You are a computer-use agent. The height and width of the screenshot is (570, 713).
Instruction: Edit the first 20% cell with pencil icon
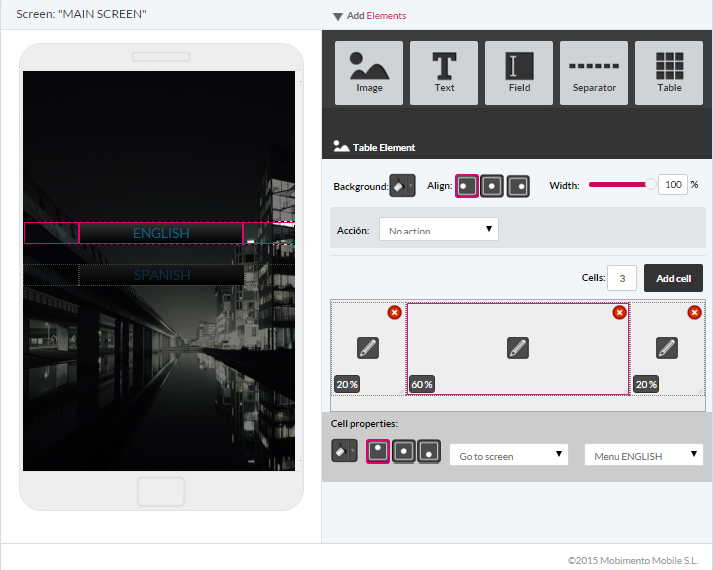(368, 348)
